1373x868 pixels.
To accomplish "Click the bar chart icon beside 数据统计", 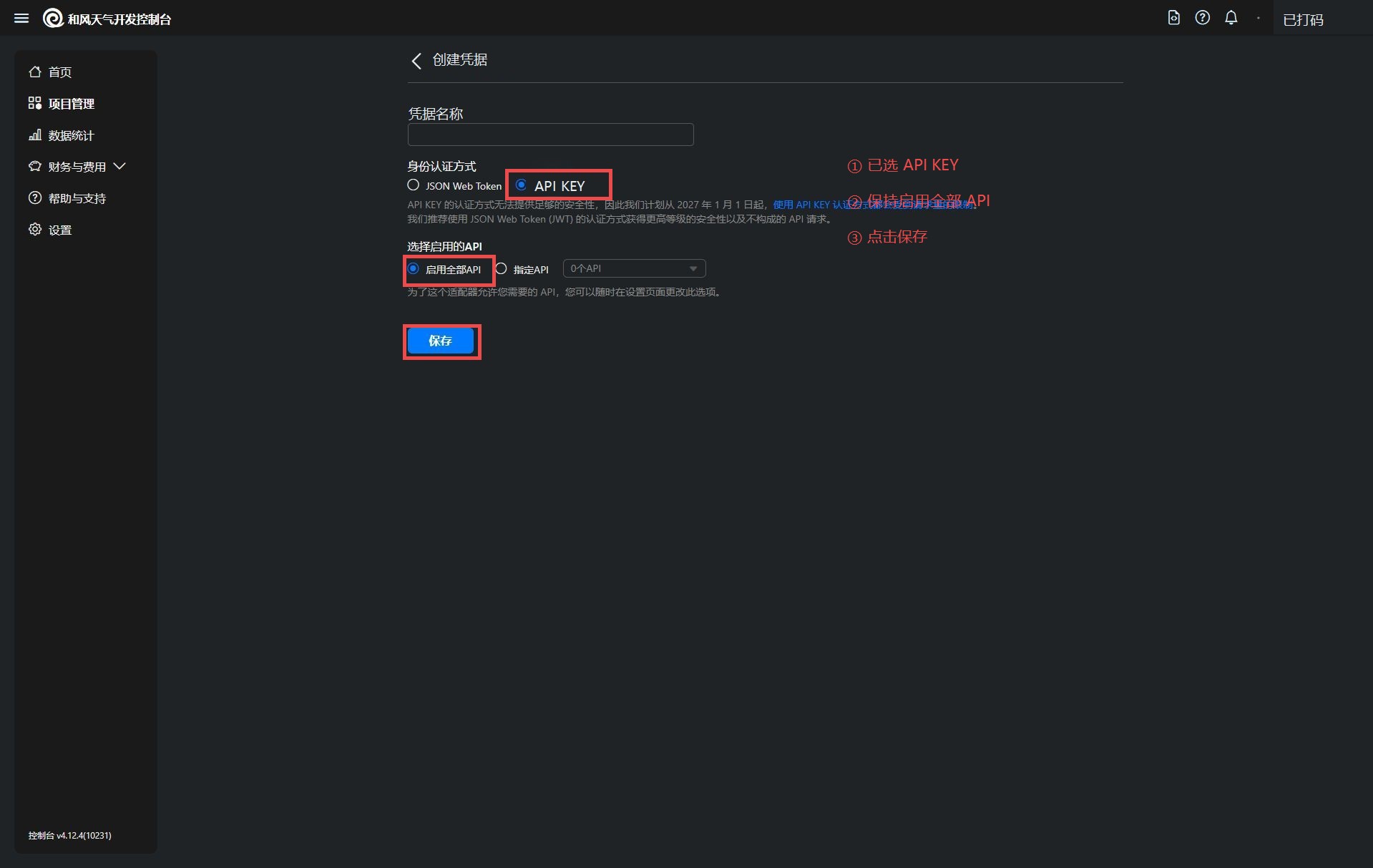I will pos(34,135).
